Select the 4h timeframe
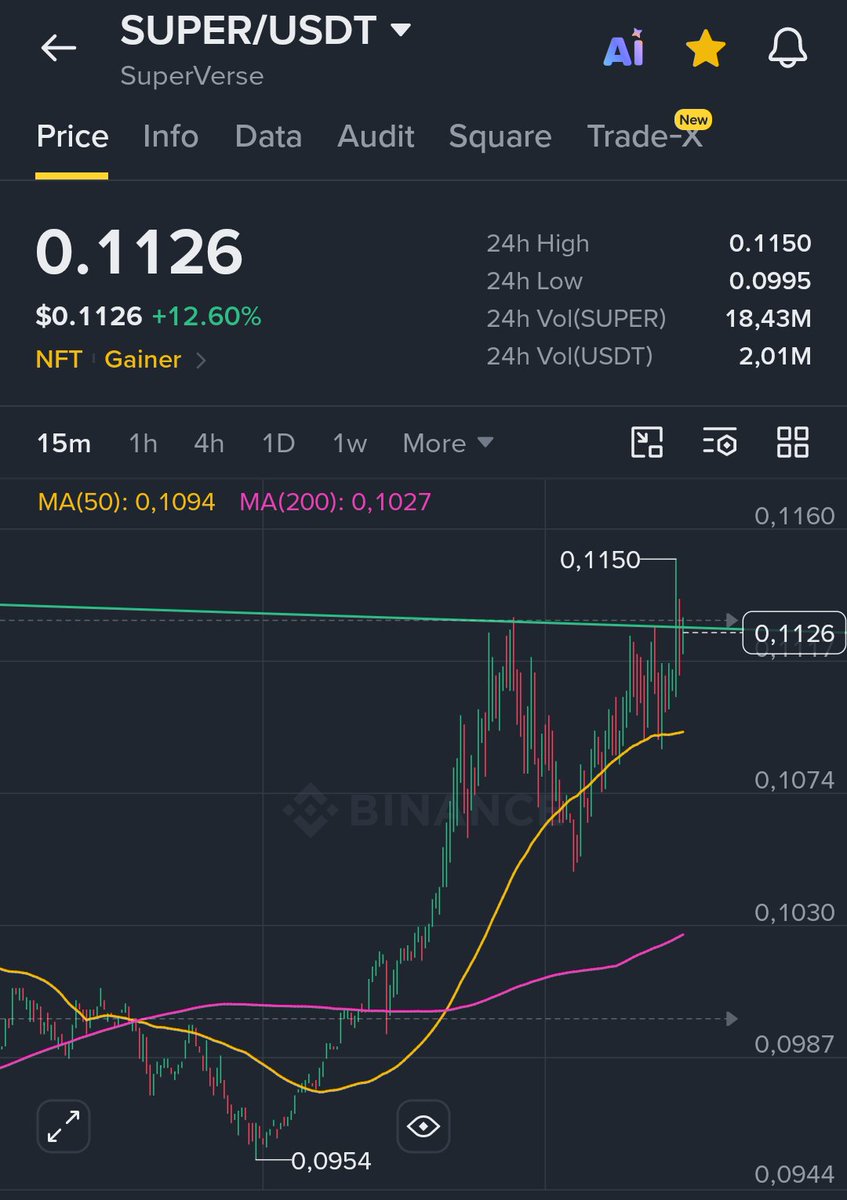 tap(209, 443)
